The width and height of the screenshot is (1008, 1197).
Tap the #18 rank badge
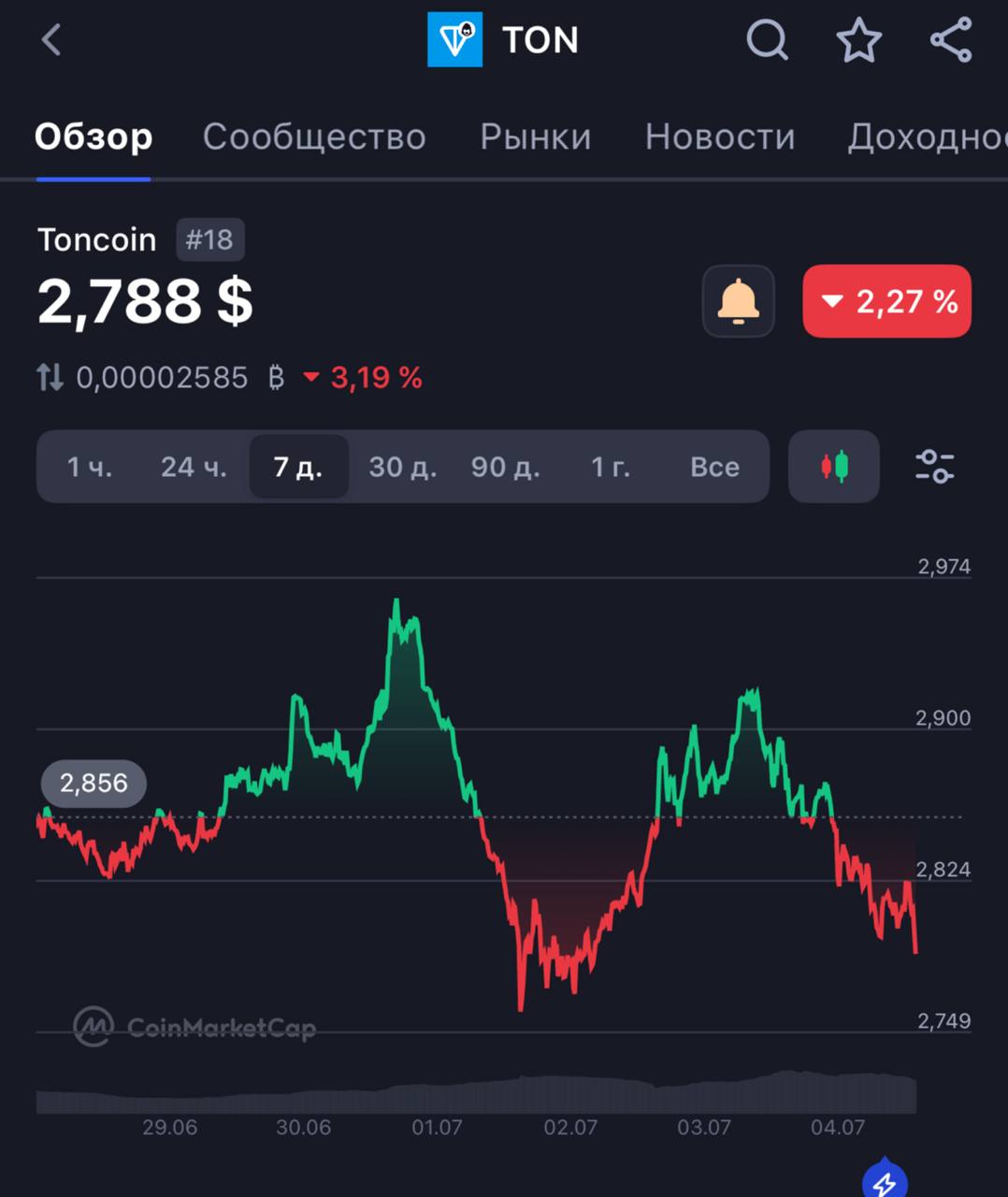pyautogui.click(x=210, y=240)
